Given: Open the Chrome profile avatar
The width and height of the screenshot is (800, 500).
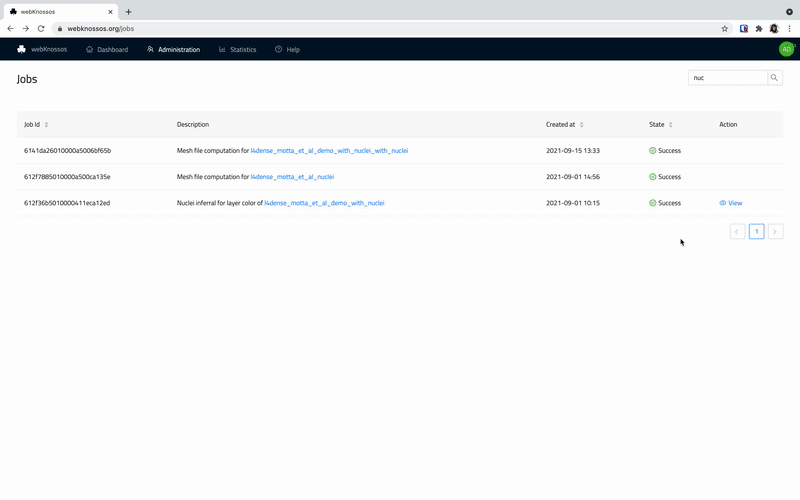Looking at the screenshot, I should click(774, 29).
